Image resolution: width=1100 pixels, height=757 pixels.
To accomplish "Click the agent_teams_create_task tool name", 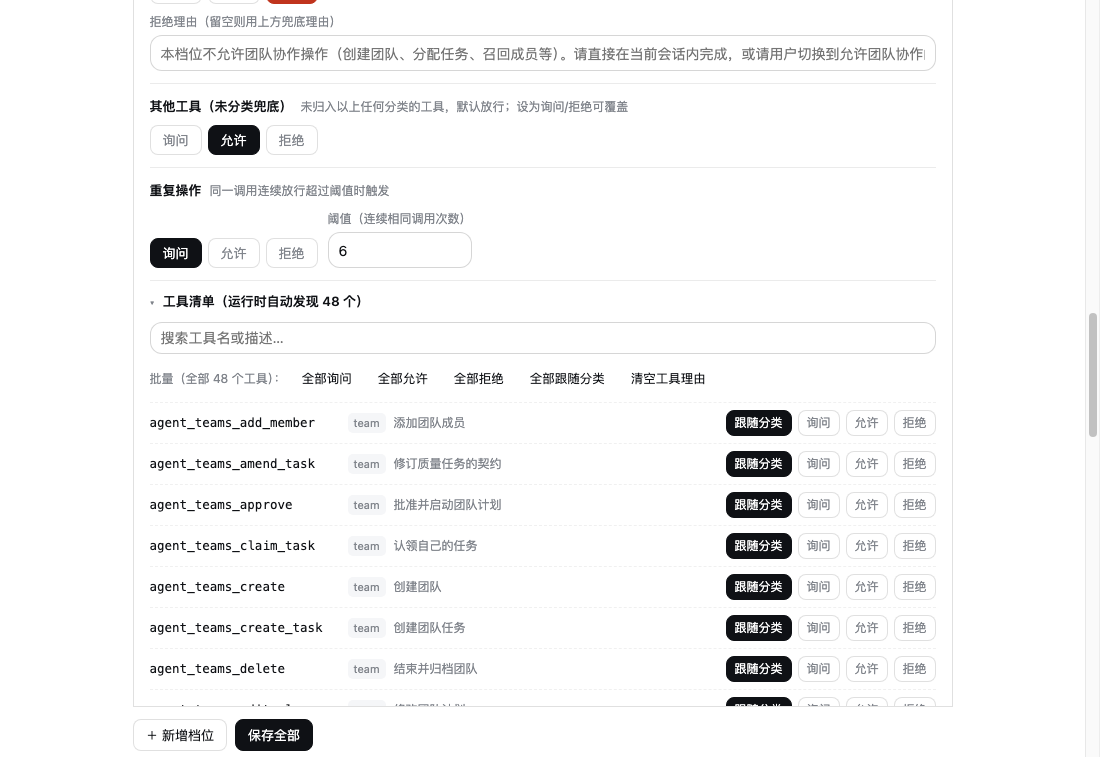I will pos(236,628).
